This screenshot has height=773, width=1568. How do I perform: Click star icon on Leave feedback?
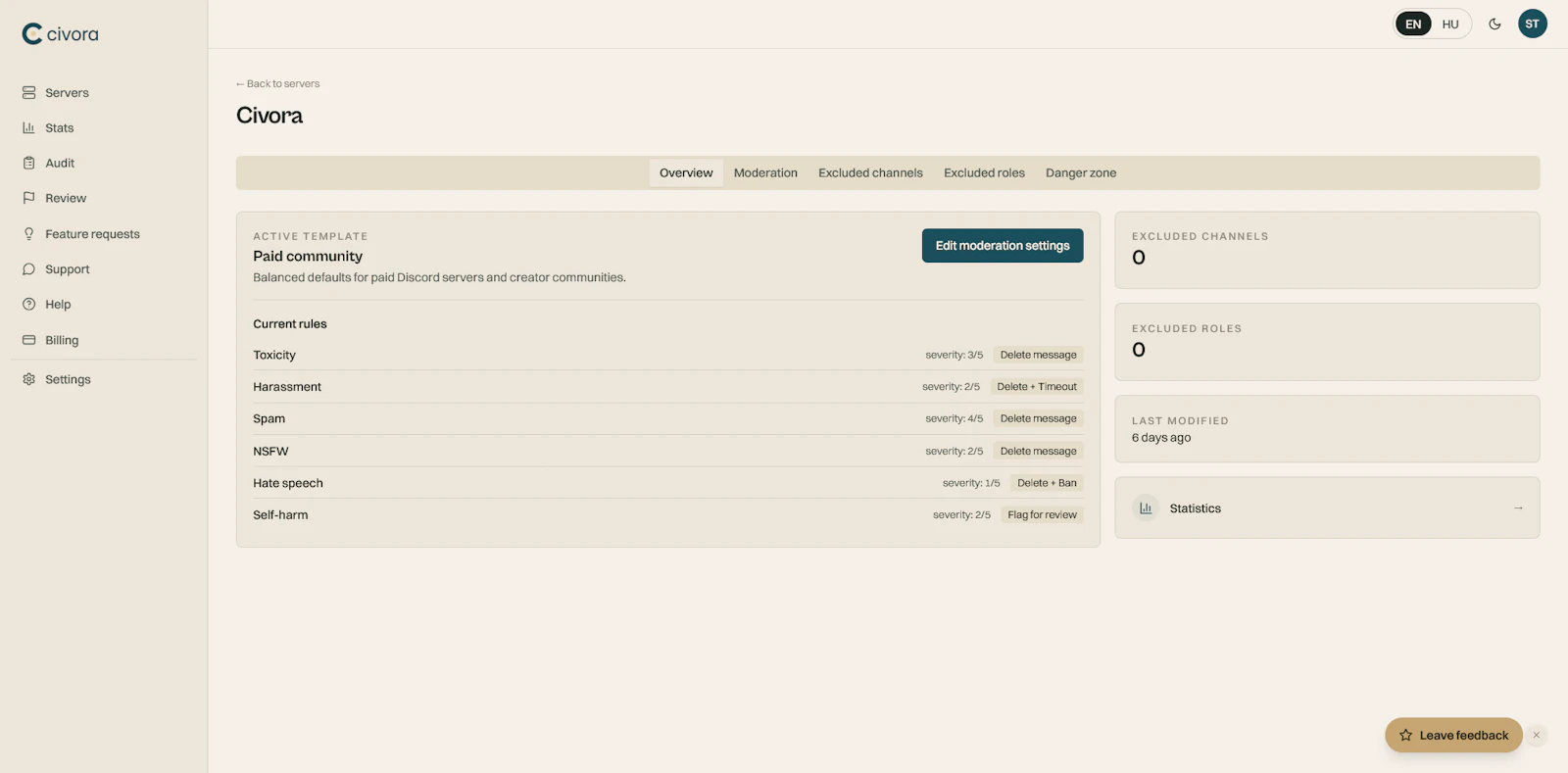coord(1405,736)
